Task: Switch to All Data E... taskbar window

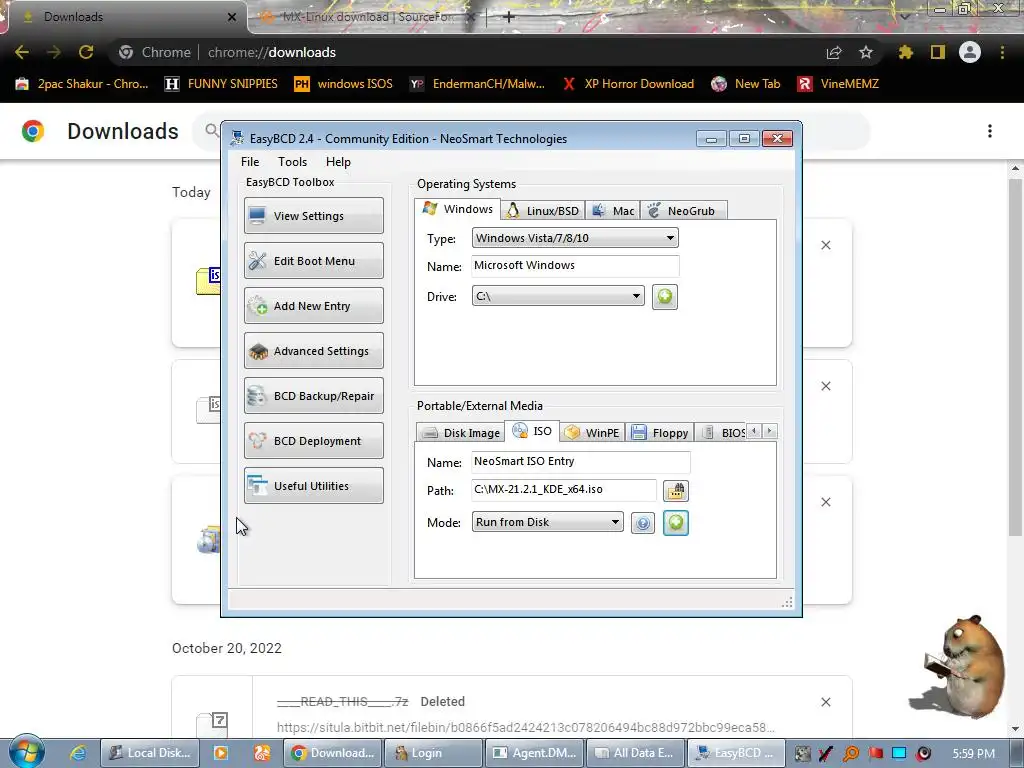Action: coord(634,753)
